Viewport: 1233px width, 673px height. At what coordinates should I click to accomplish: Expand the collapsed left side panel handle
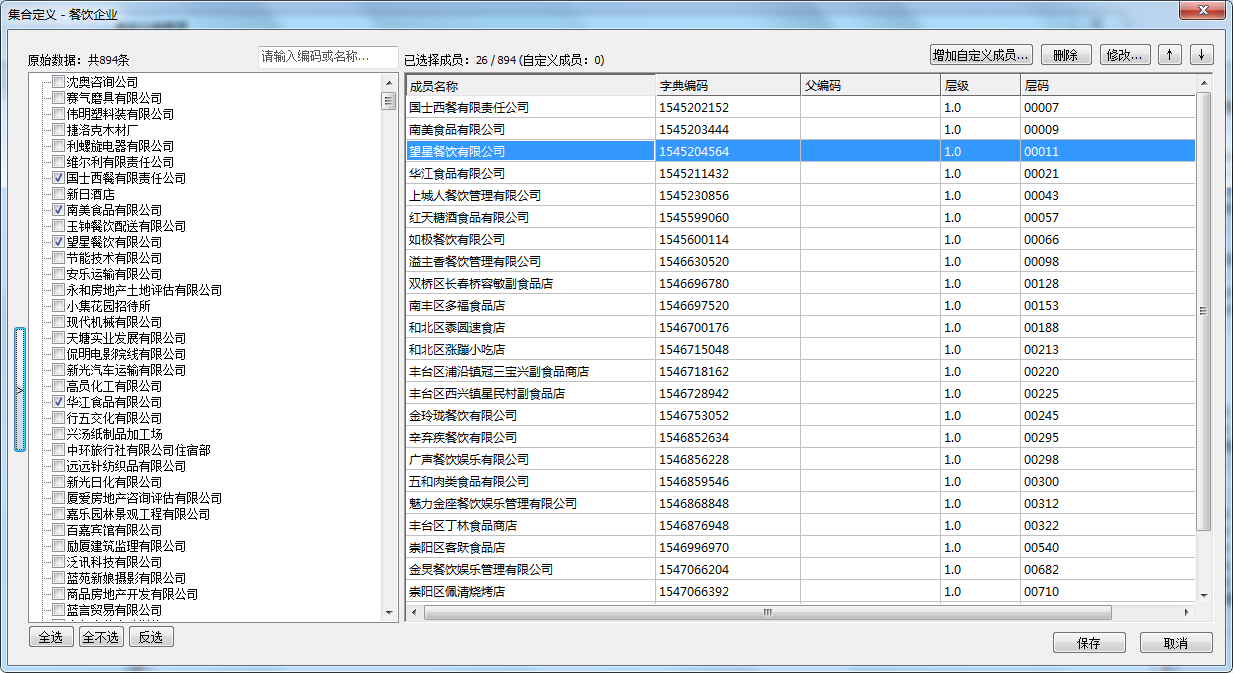point(20,390)
